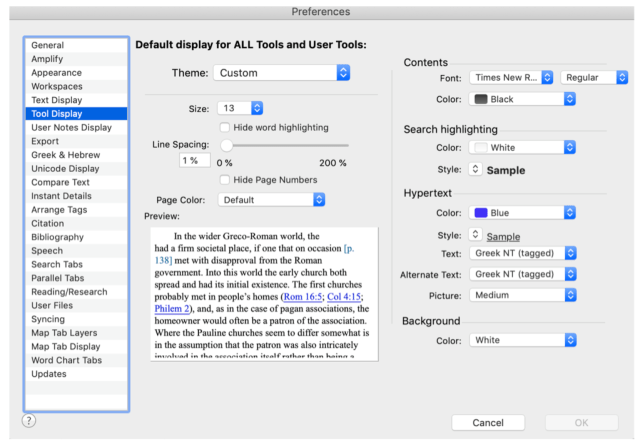The image size is (640, 446).
Task: Click the Search highlighting Style stepper
Action: pos(475,170)
